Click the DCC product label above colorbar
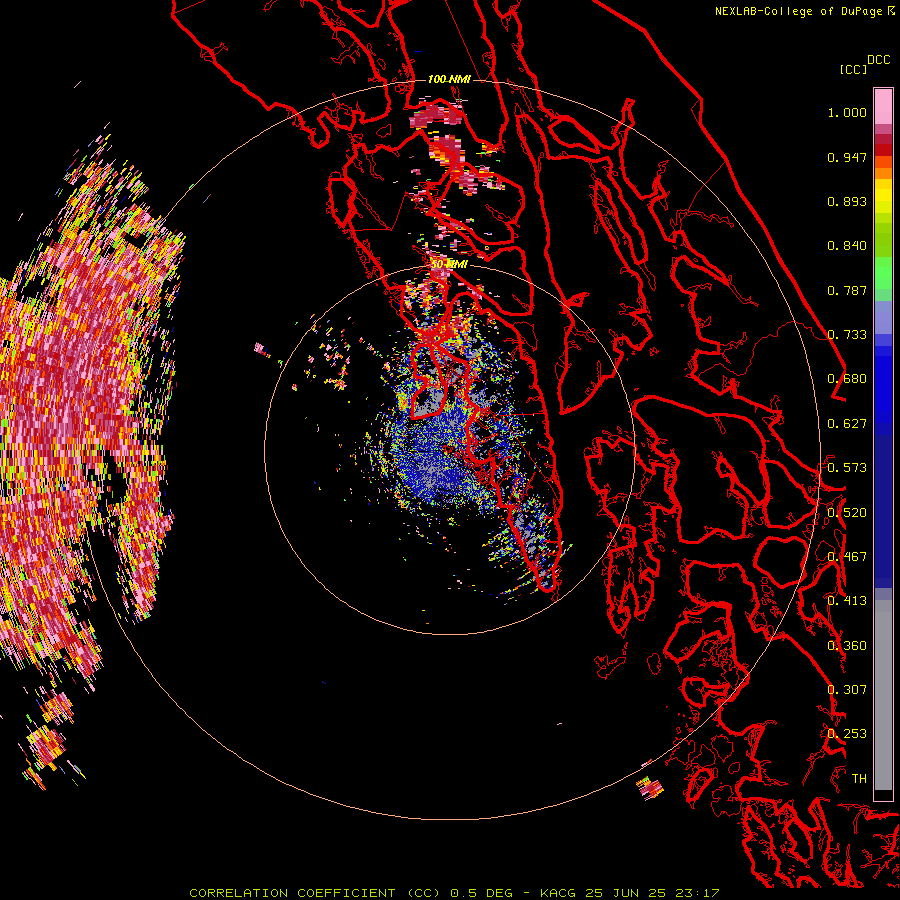This screenshot has height=900, width=900. (878, 60)
